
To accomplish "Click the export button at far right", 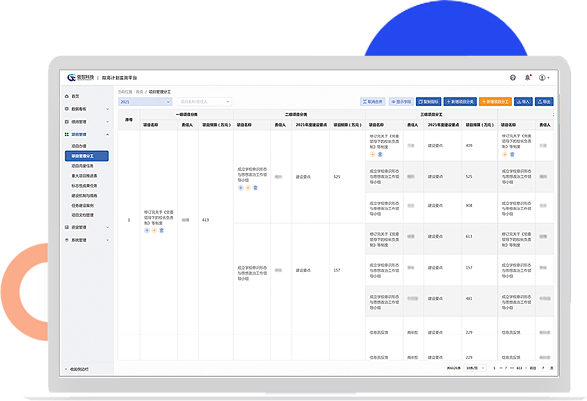I will (x=544, y=101).
